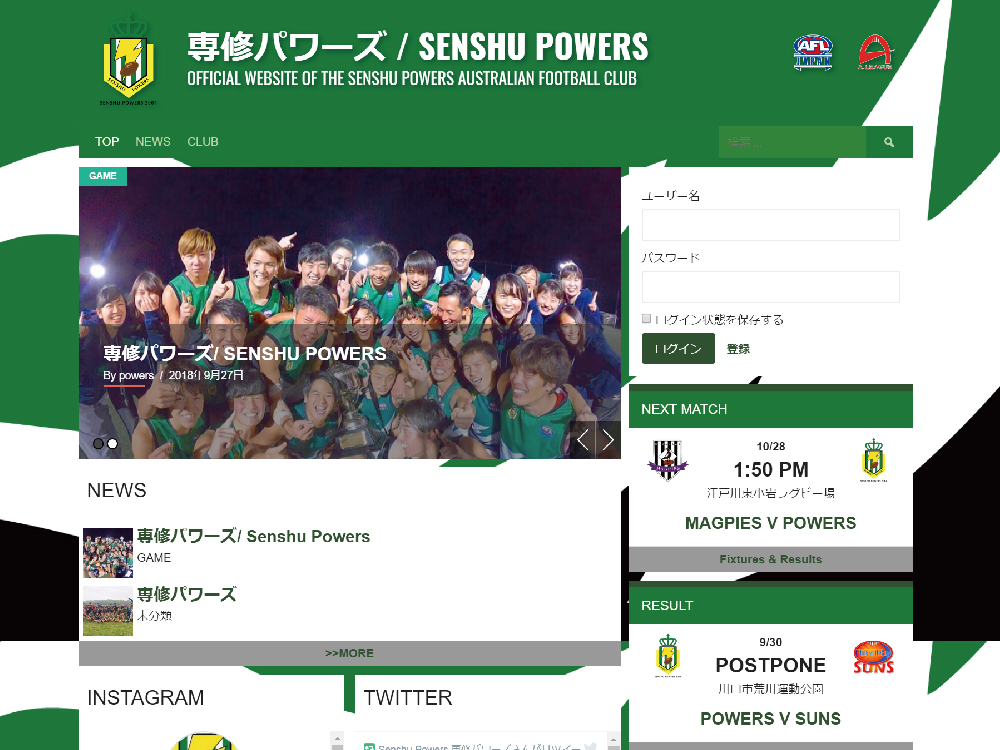Select the first slider dot indicator
Image resolution: width=1000 pixels, height=750 pixels.
(98, 444)
